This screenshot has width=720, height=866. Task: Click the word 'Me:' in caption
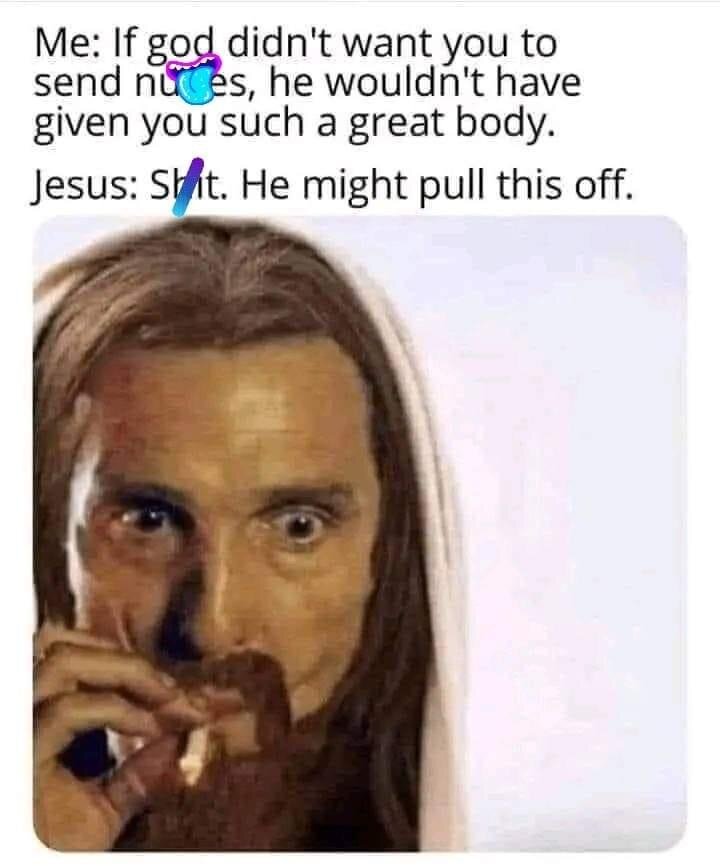67,43
